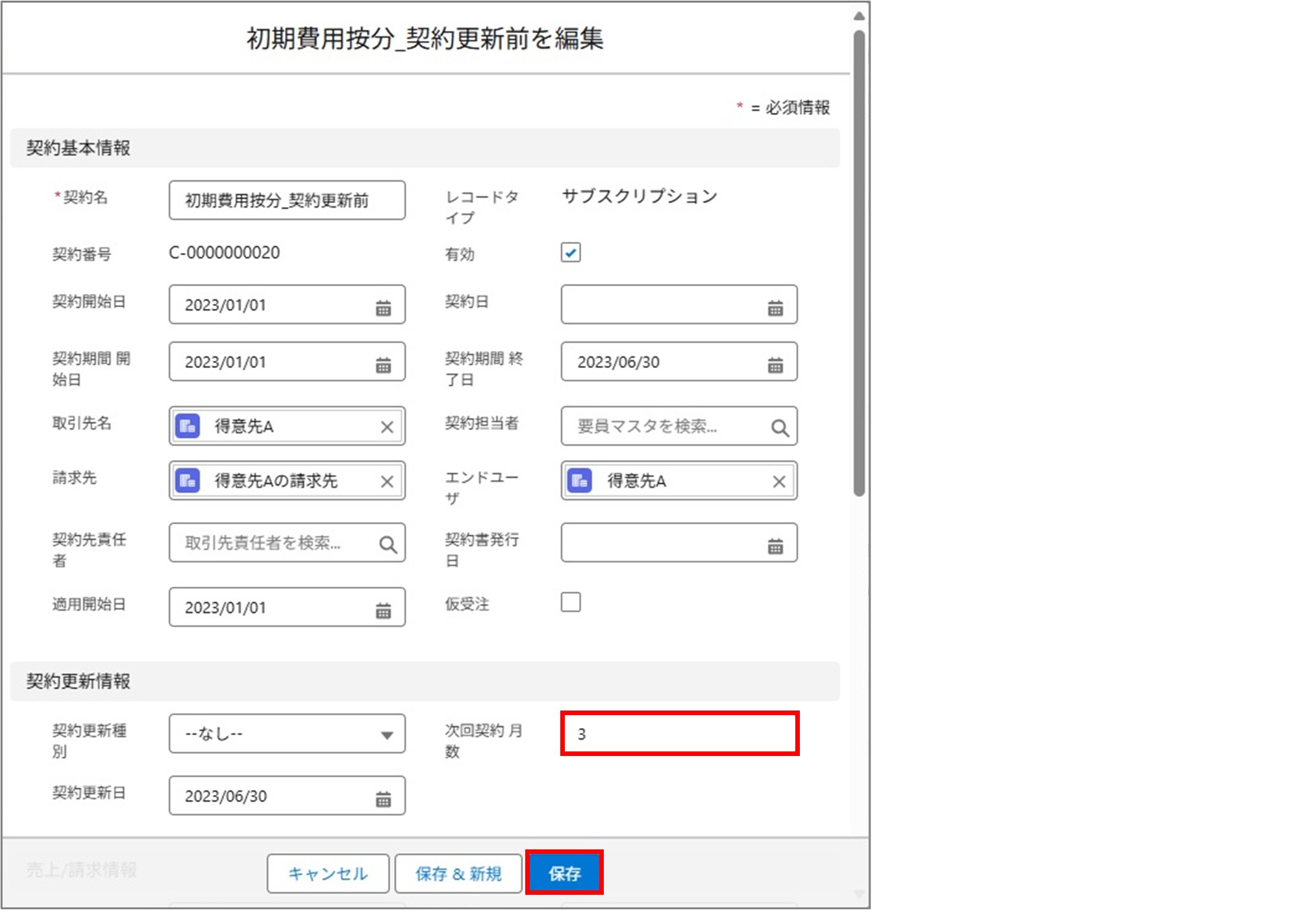Click the search icon in 契約担当者 lookup
The height and width of the screenshot is (913, 1316).
[x=778, y=426]
